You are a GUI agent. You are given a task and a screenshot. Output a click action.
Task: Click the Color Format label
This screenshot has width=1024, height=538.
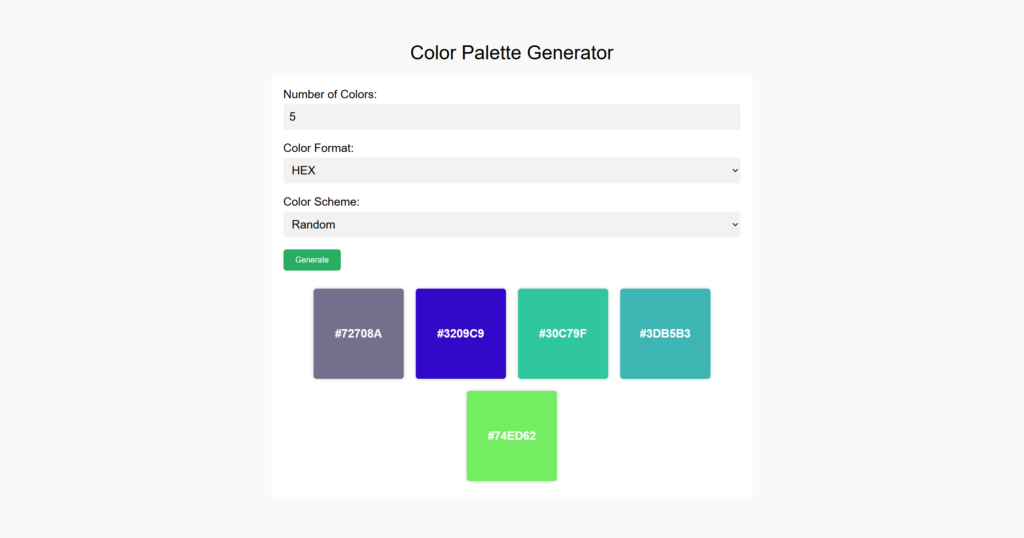click(318, 148)
